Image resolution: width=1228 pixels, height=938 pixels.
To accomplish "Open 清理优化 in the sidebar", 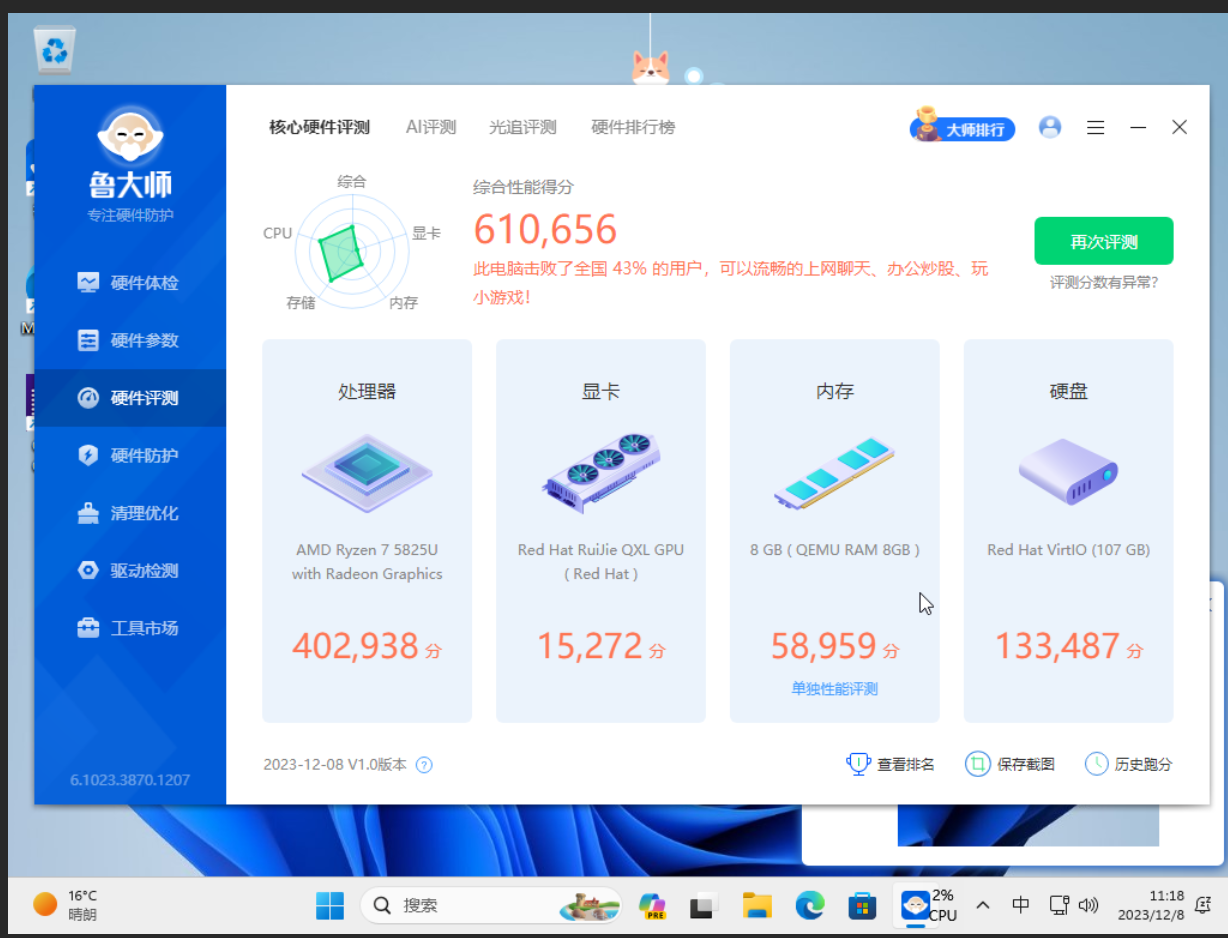I will 130,513.
